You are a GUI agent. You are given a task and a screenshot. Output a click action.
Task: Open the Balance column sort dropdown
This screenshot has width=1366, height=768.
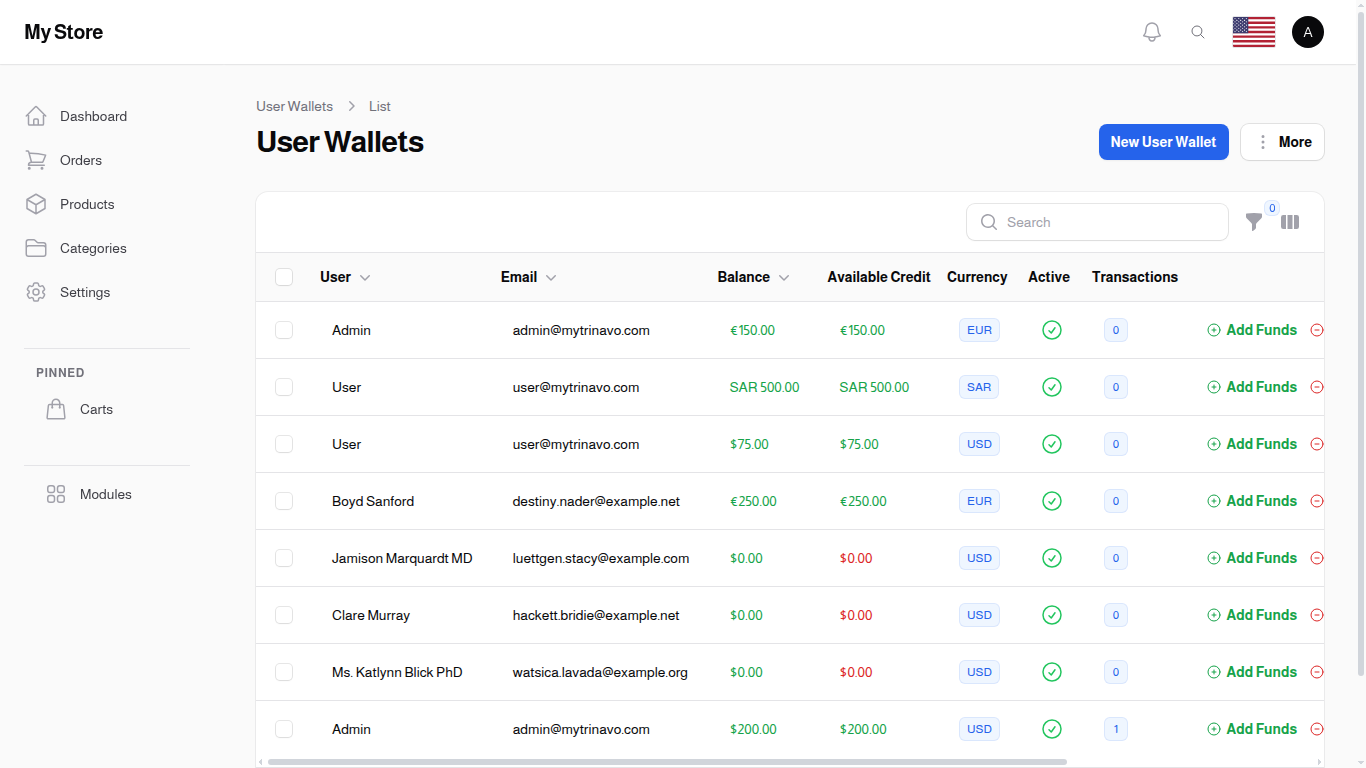pos(784,277)
